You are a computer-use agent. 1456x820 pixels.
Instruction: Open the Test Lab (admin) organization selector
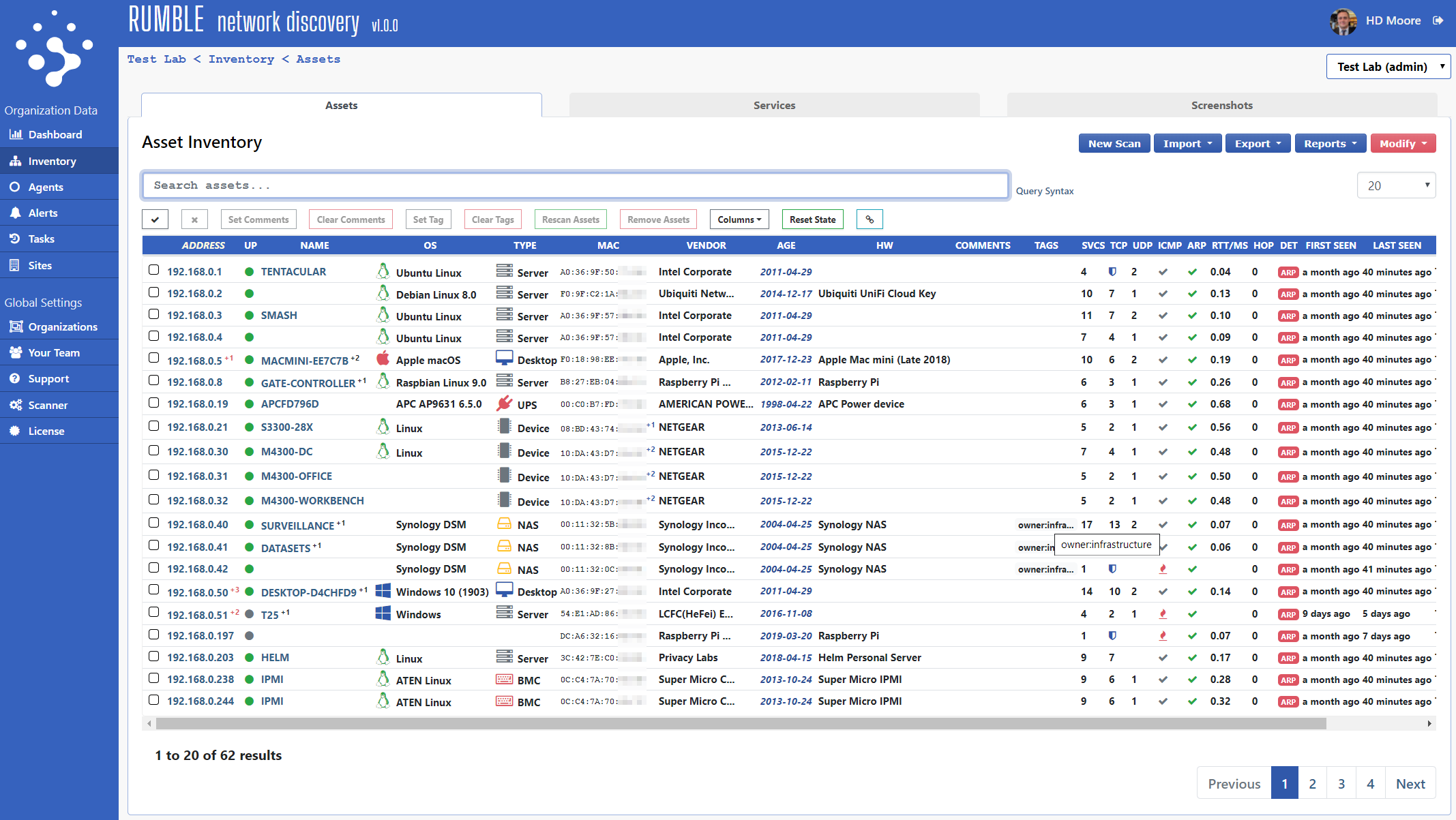click(1388, 67)
